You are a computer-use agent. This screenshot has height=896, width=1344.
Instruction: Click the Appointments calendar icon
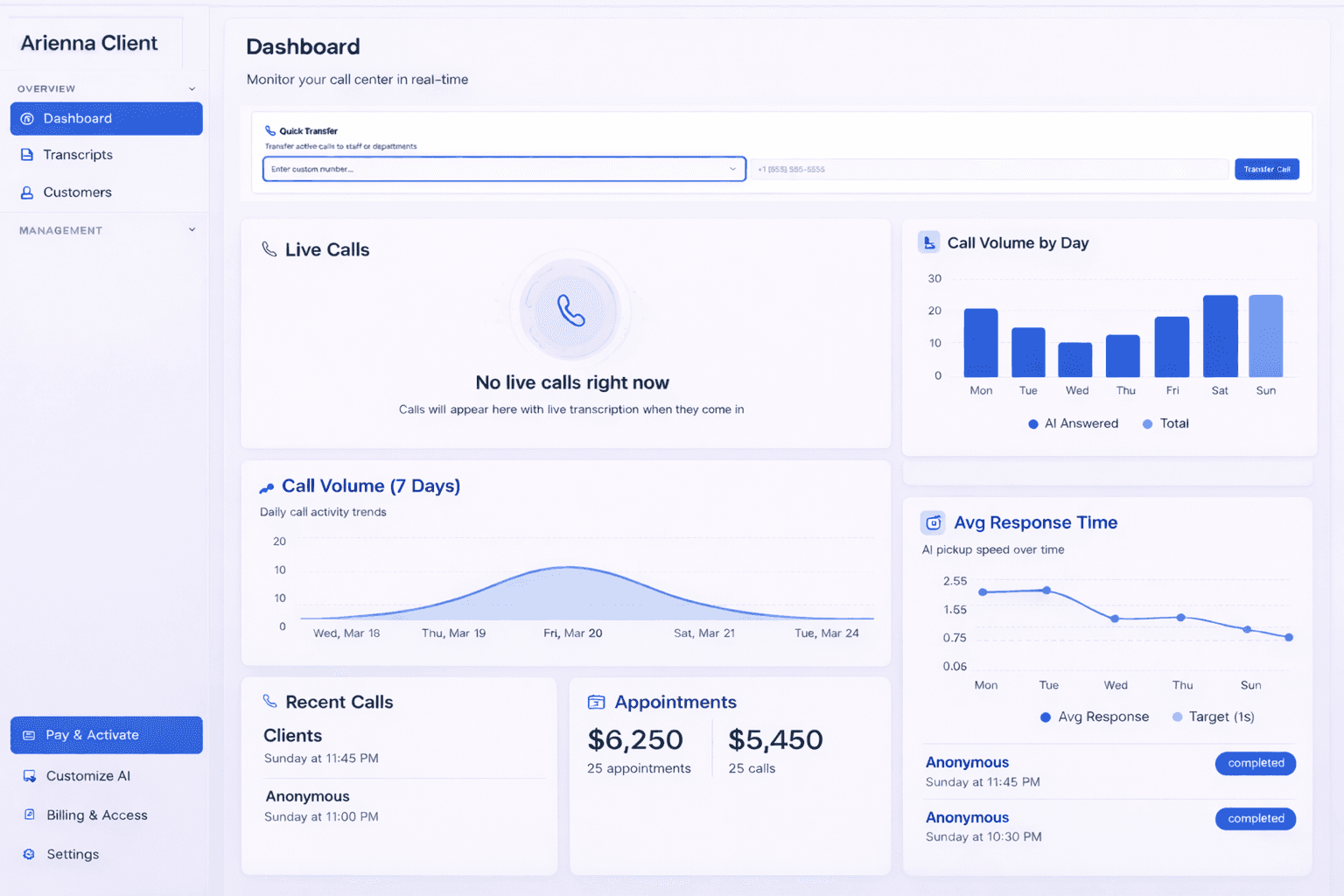[x=597, y=702]
